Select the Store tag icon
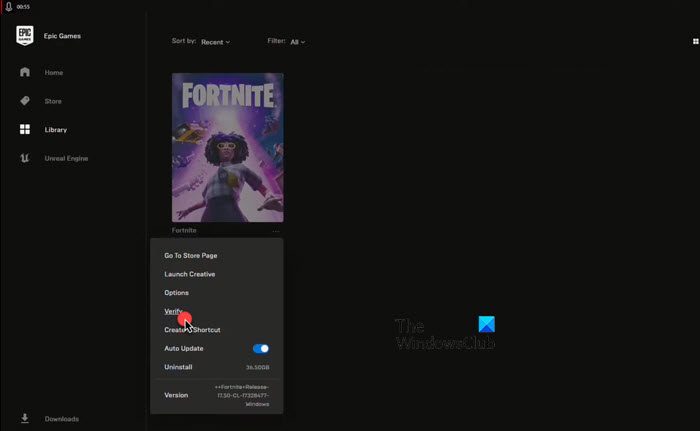Viewport: 700px width, 431px height. click(x=25, y=100)
